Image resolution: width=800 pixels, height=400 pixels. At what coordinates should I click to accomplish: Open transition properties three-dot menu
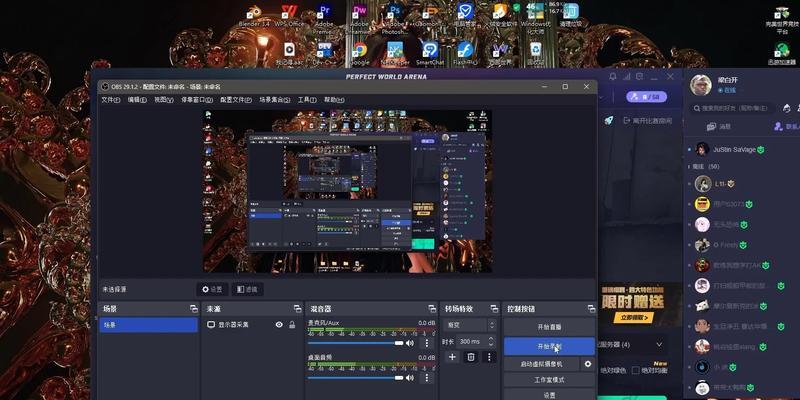[x=489, y=357]
